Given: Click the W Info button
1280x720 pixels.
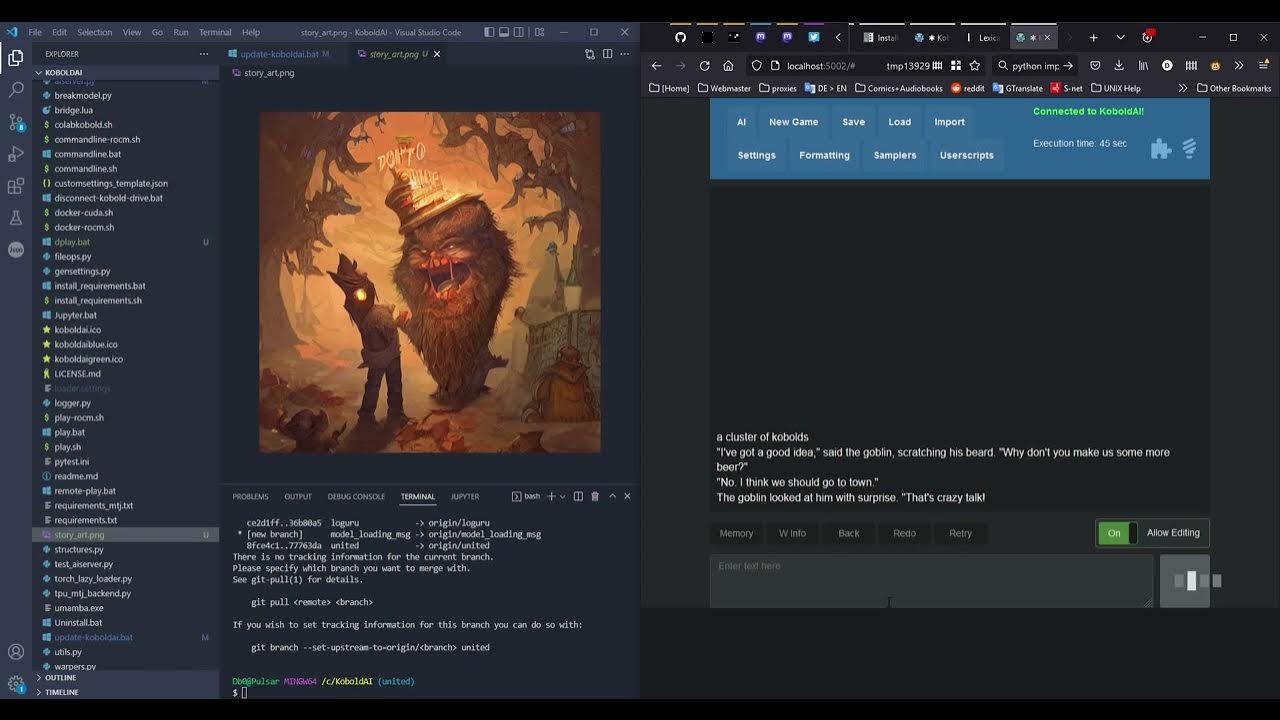Looking at the screenshot, I should point(792,533).
